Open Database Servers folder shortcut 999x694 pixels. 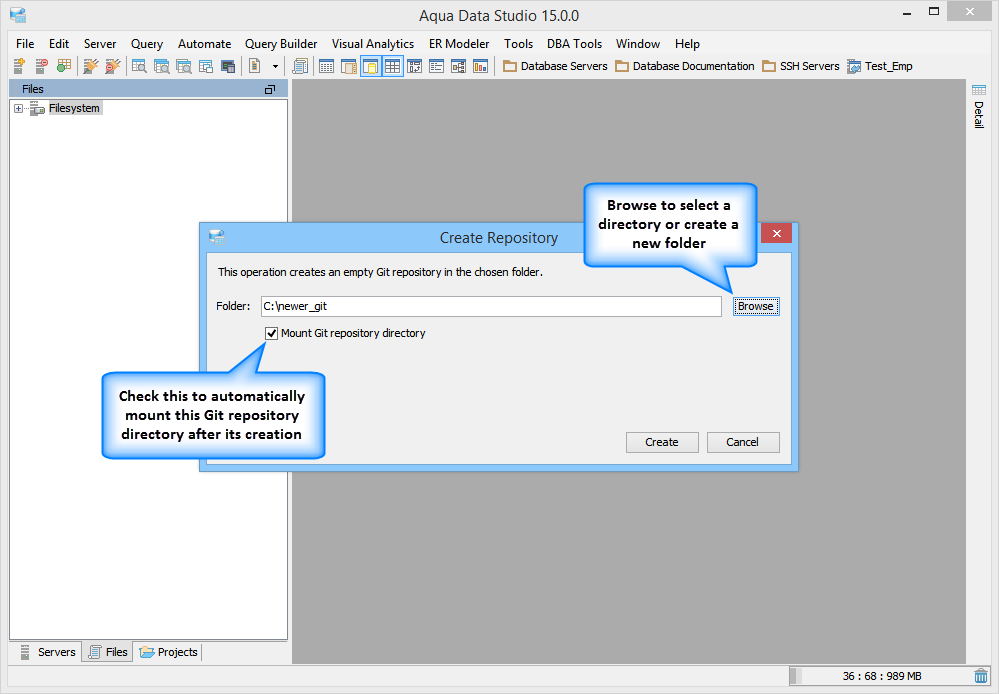[x=555, y=66]
